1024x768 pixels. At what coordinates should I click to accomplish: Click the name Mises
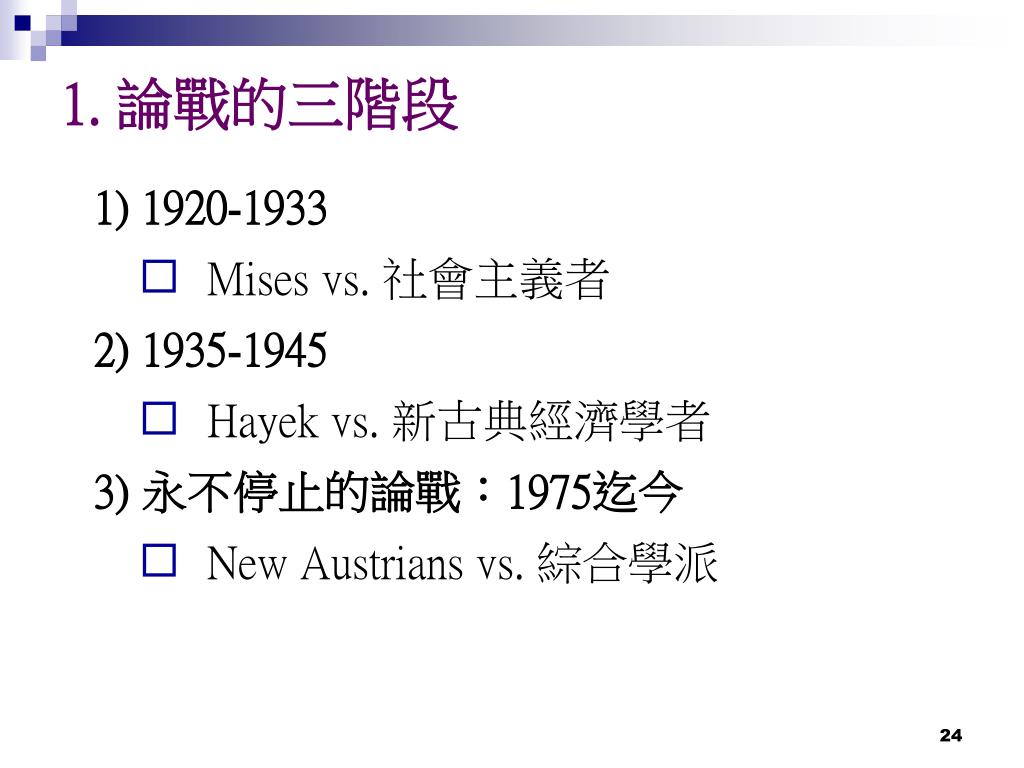[257, 280]
